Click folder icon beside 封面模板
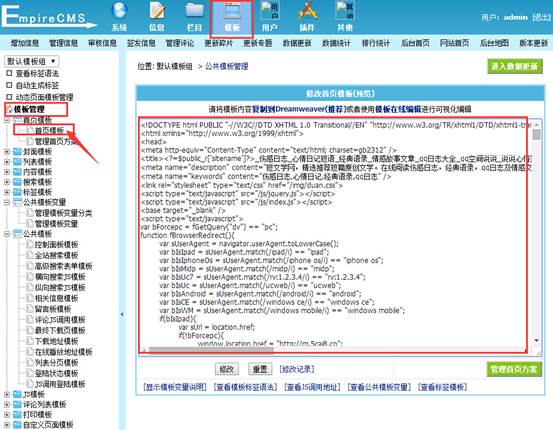Image resolution: width=553 pixels, height=430 pixels. 17,152
